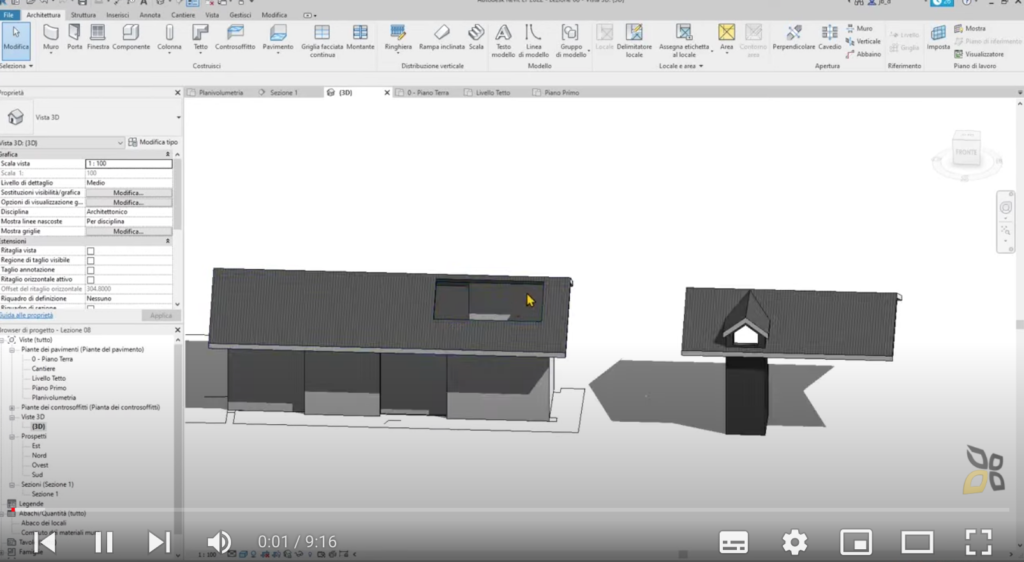
Task: Select the Imposta work plane tool
Action: point(938,37)
